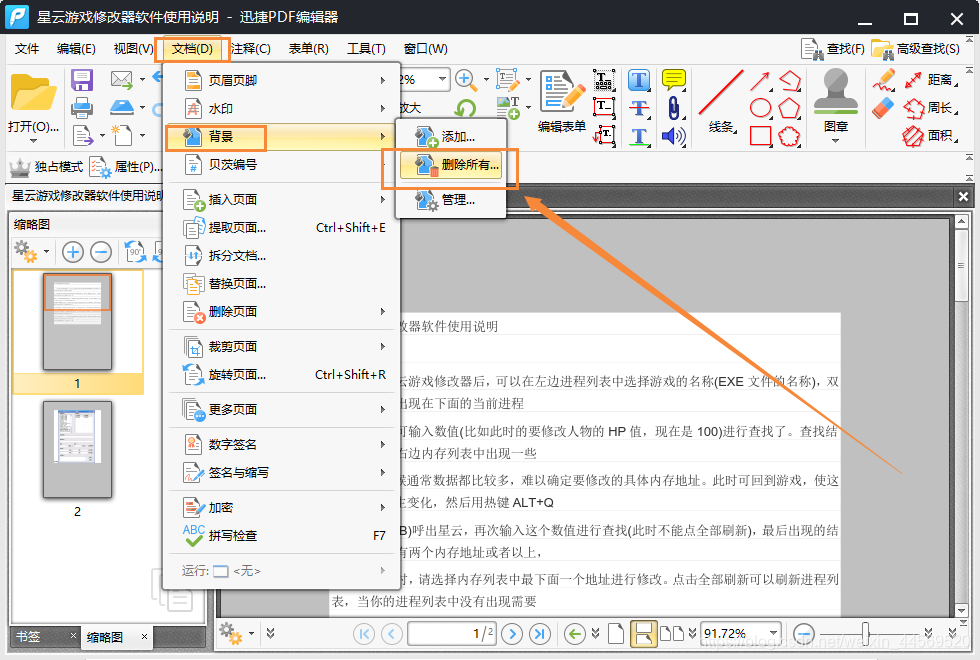Open the 属性(P)... properties panel

click(126, 166)
